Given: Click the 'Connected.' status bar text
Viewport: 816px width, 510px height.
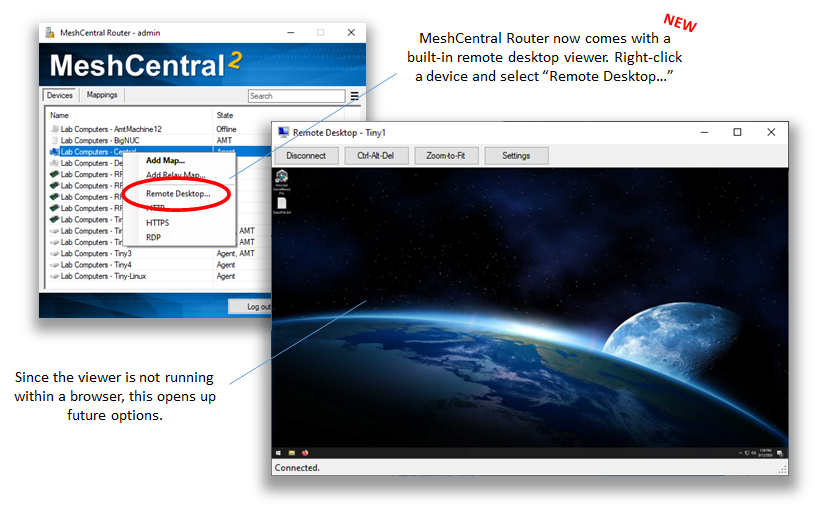Looking at the screenshot, I should [x=297, y=468].
